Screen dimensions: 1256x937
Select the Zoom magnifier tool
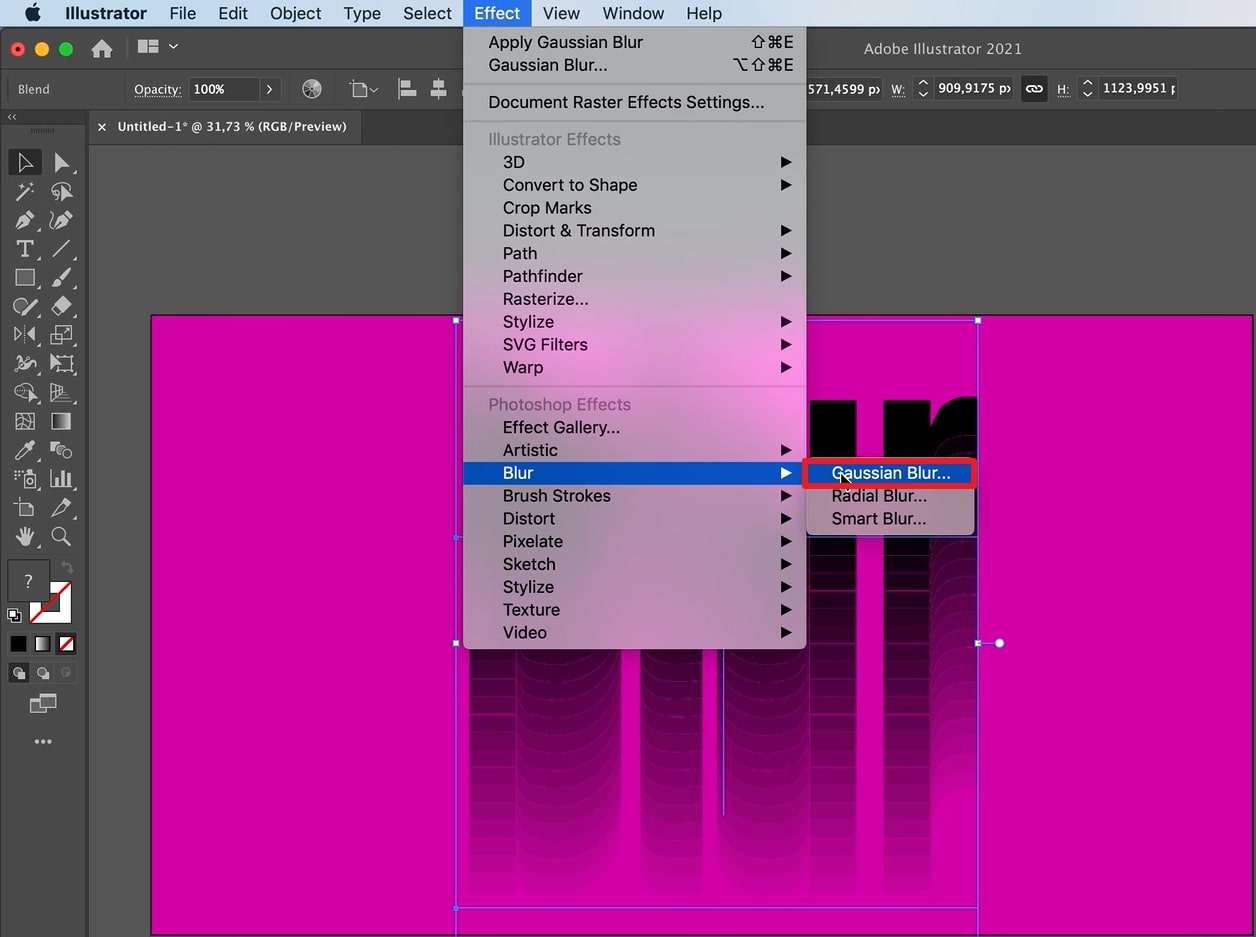point(61,537)
